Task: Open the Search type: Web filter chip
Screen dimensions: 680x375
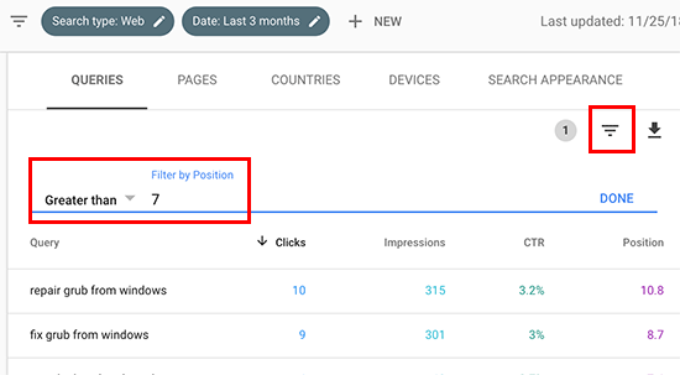Action: [108, 21]
